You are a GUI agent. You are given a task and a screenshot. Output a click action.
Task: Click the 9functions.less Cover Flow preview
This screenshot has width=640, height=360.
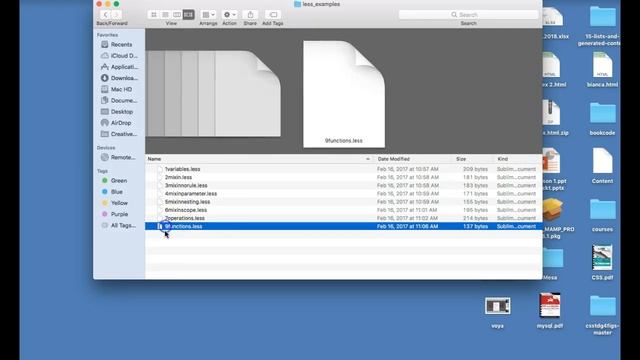tap(344, 94)
